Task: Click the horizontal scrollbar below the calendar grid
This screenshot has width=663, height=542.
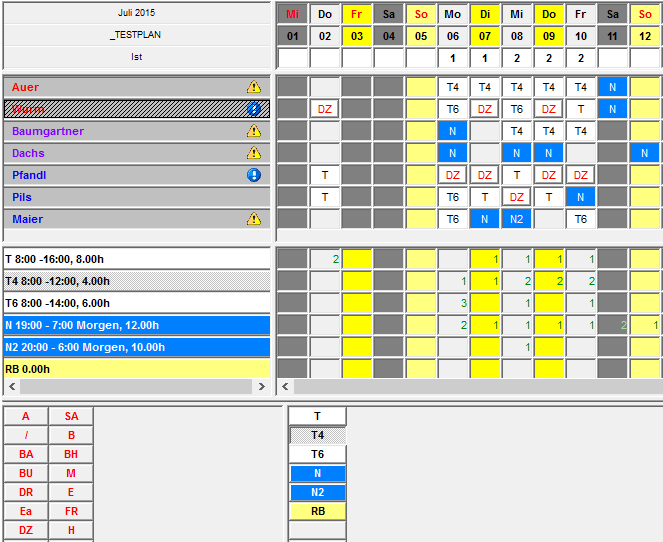Action: tap(470, 386)
